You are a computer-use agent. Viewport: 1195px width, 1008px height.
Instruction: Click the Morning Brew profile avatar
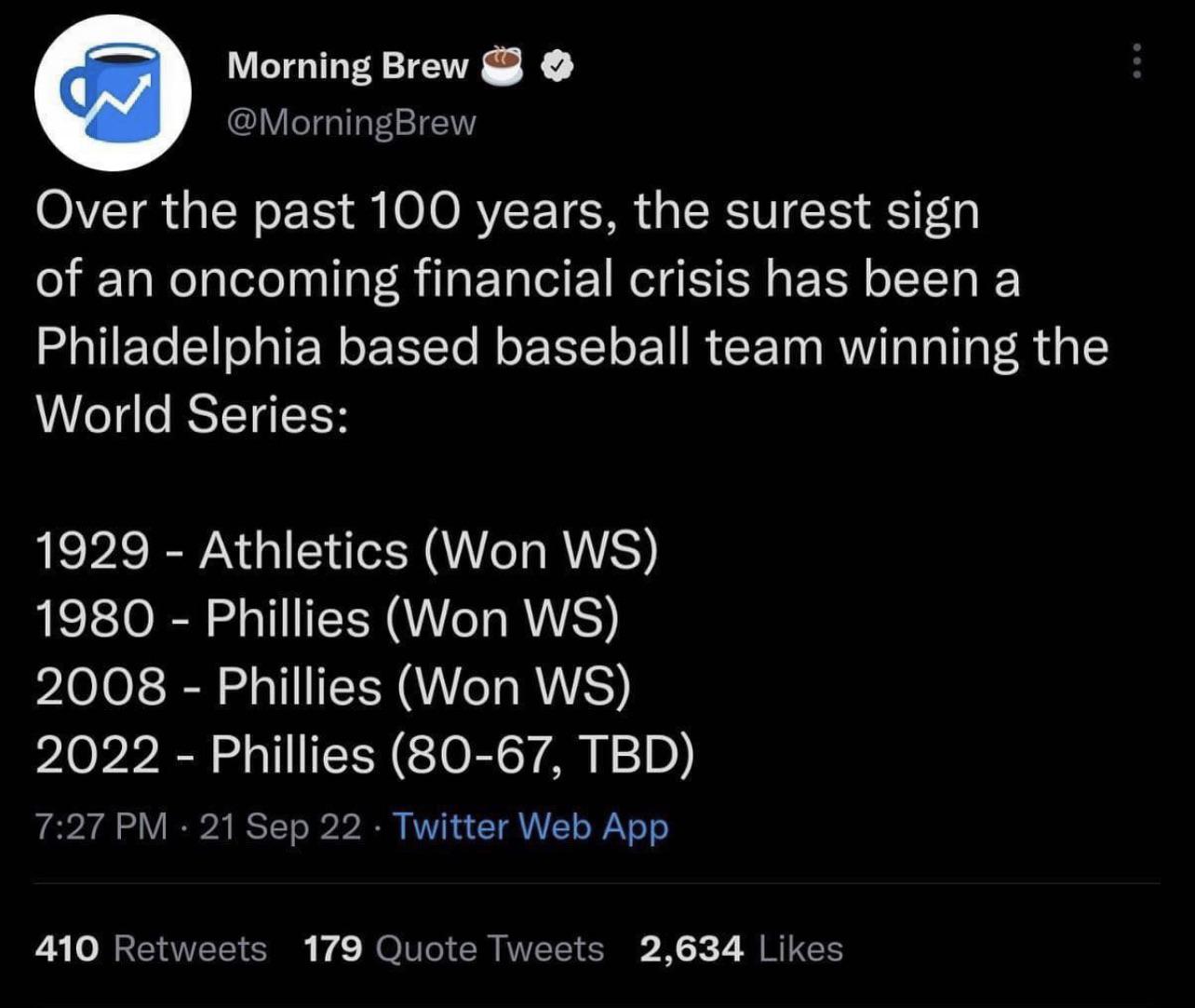[112, 93]
